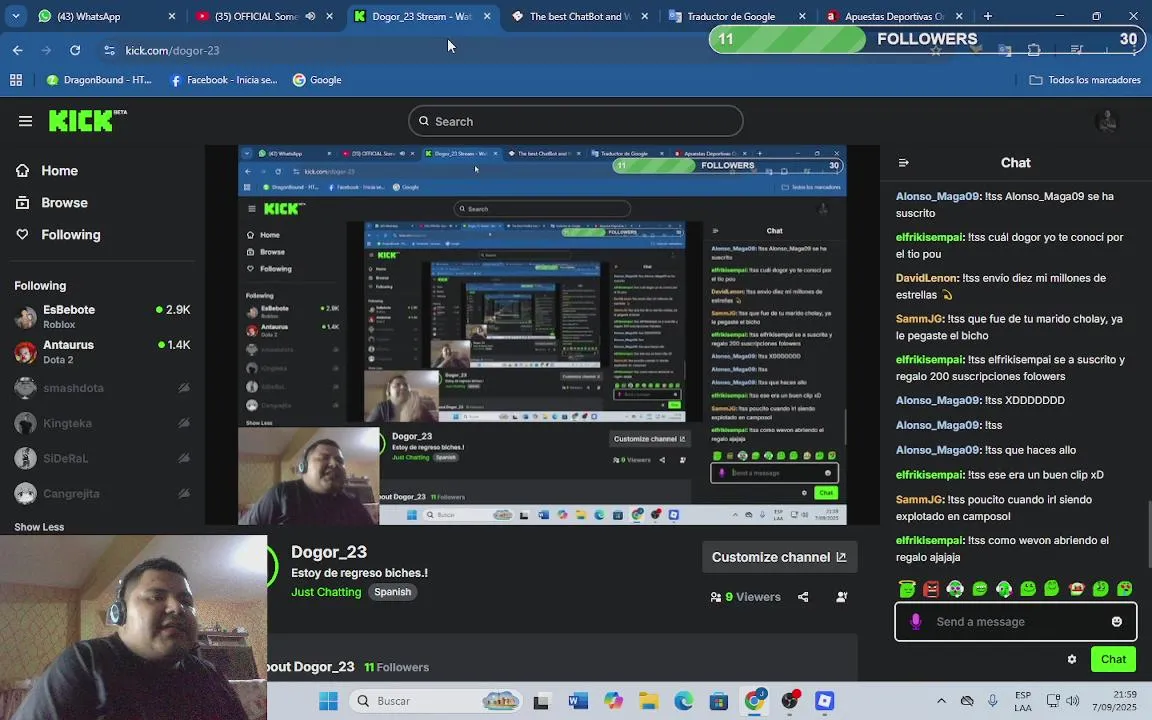
Task: Switch to OBS Studio on the taskbar
Action: [790, 701]
